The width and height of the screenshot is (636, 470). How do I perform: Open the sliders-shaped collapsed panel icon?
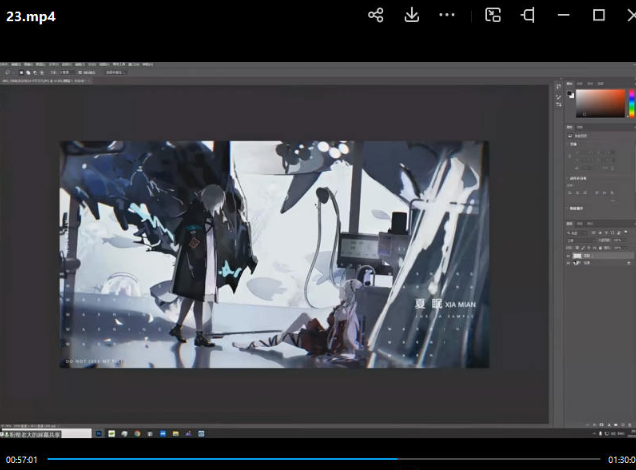tap(559, 104)
